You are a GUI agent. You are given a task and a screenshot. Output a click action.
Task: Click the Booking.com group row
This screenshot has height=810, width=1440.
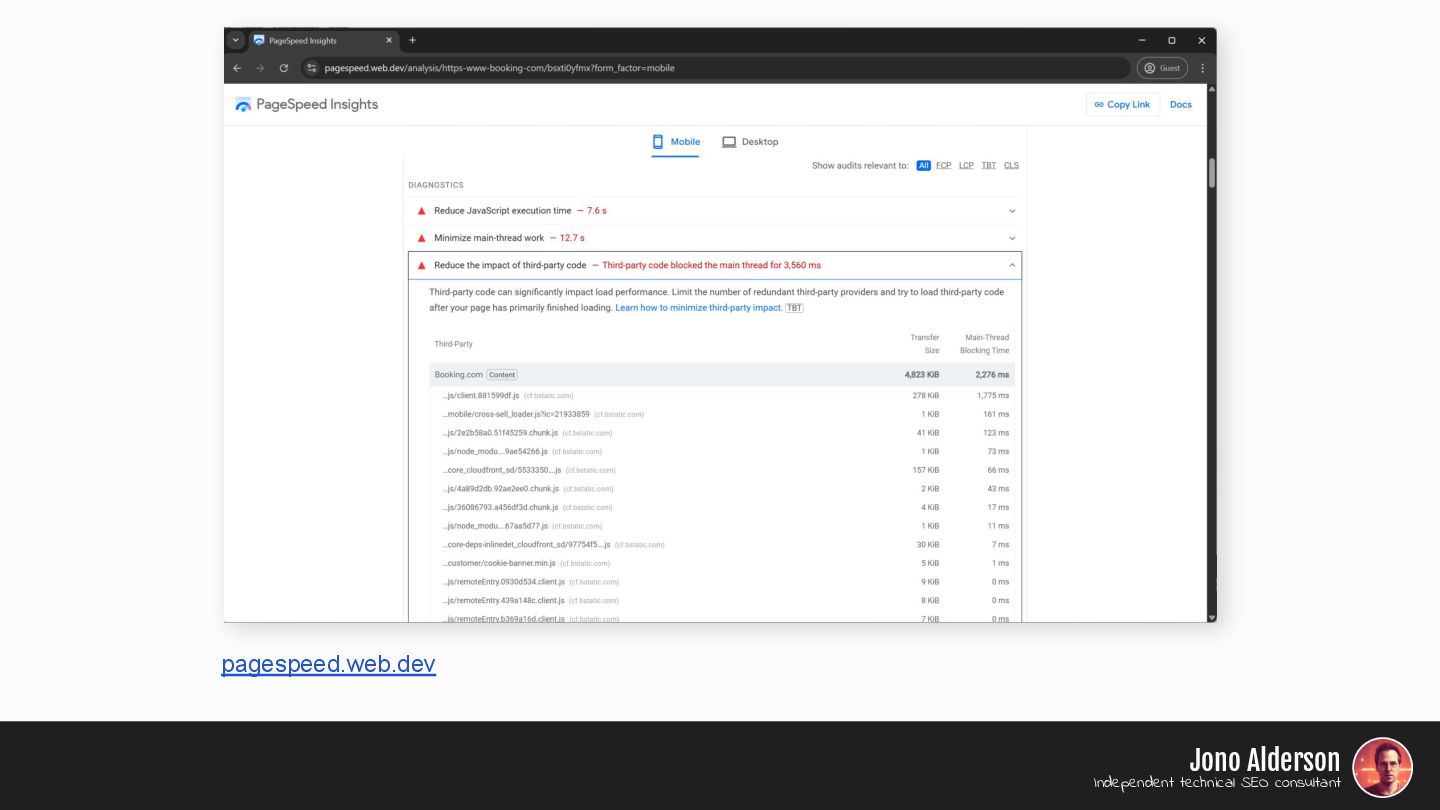[722, 375]
